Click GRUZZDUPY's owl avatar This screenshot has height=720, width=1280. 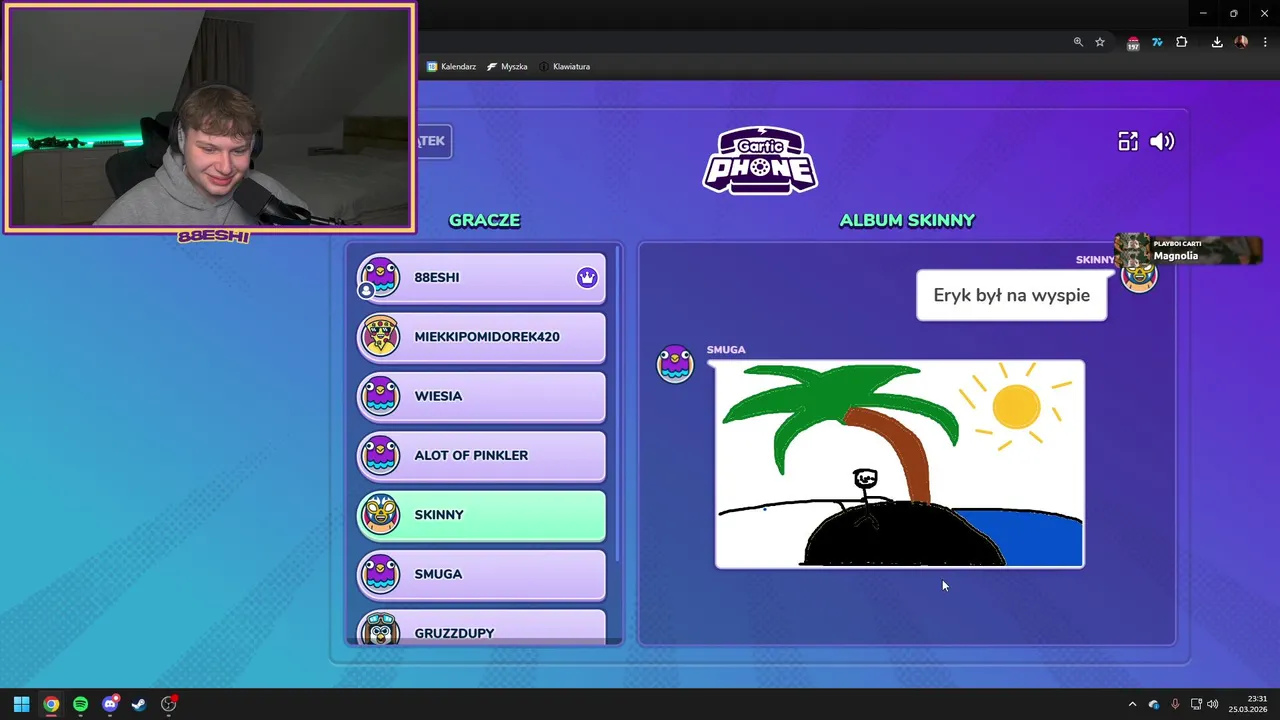click(380, 629)
